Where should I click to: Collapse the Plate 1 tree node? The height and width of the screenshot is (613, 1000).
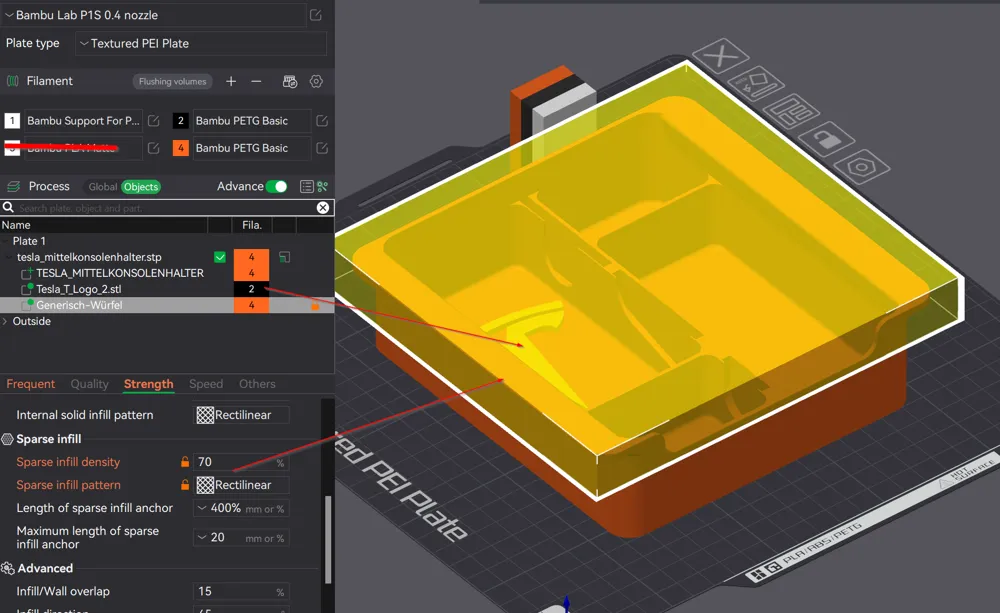6,241
